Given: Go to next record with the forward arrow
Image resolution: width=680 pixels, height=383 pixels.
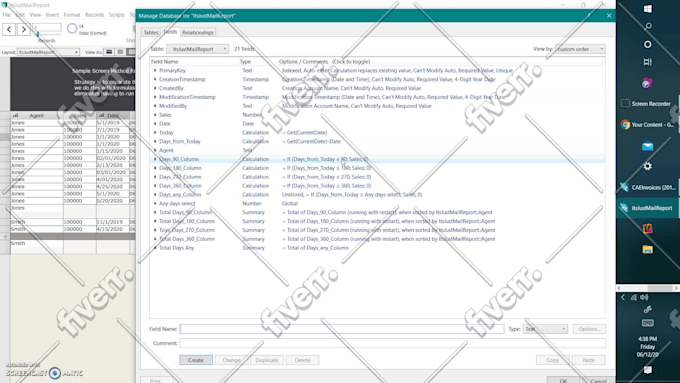Looking at the screenshot, I should pyautogui.click(x=24, y=29).
